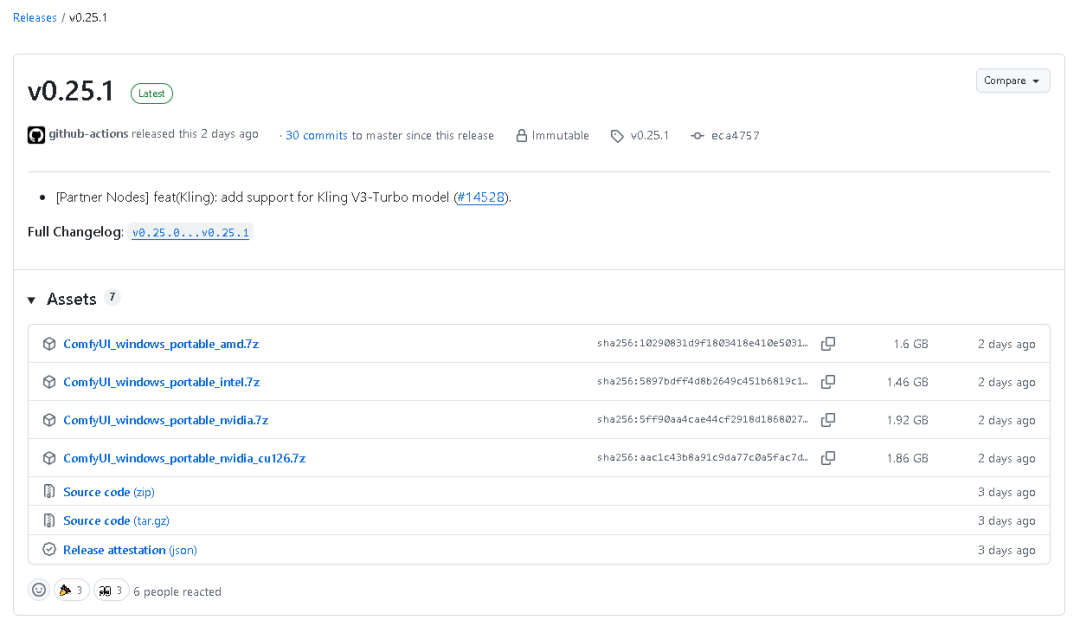Click the Assets count badge 7
This screenshot has width=1080, height=633.
(112, 298)
